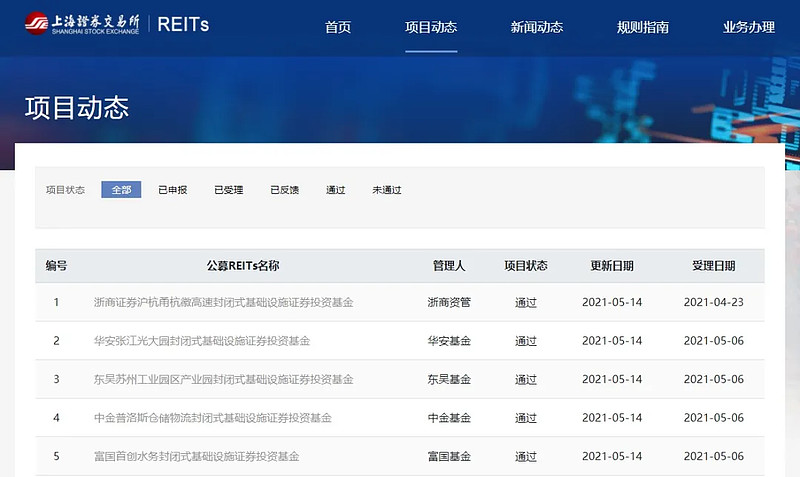Click update date in 浙商资管 row
The image size is (800, 477).
point(612,302)
